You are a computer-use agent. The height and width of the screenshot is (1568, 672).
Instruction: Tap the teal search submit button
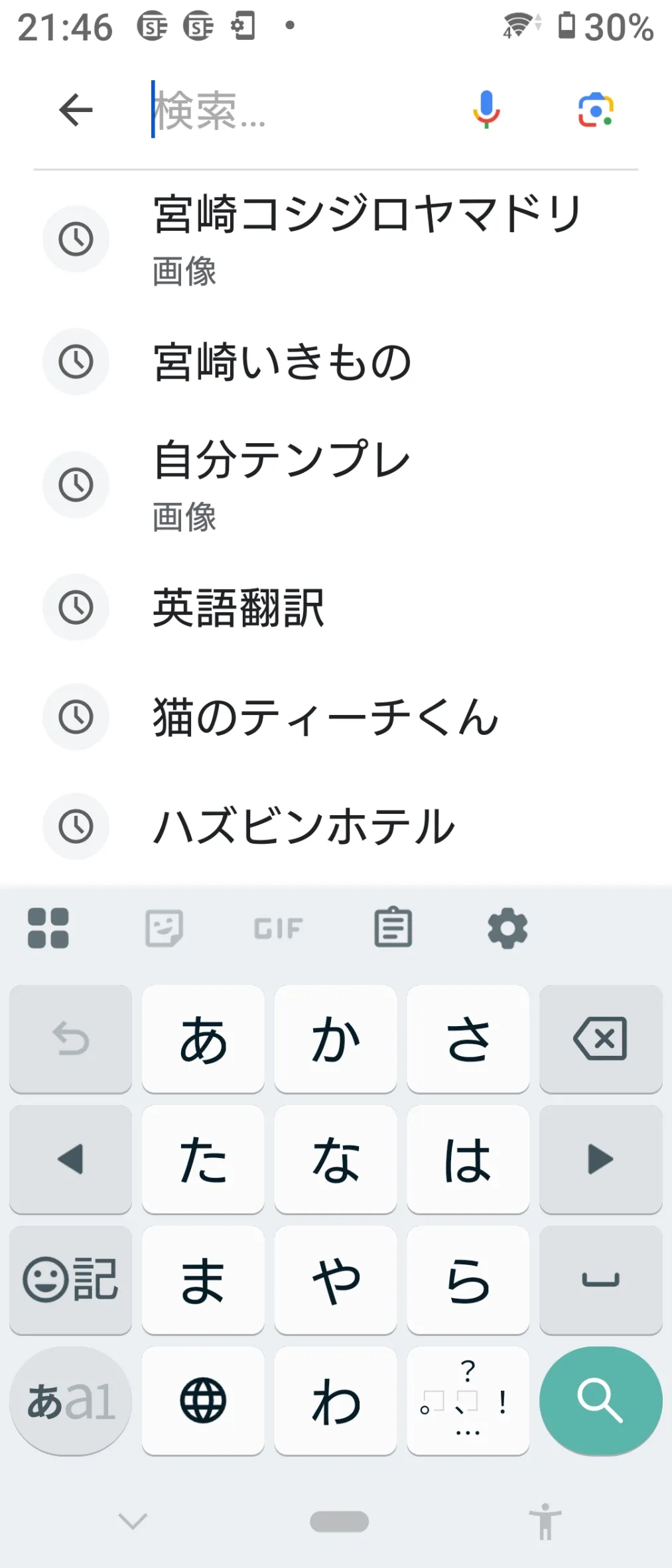coord(600,1401)
